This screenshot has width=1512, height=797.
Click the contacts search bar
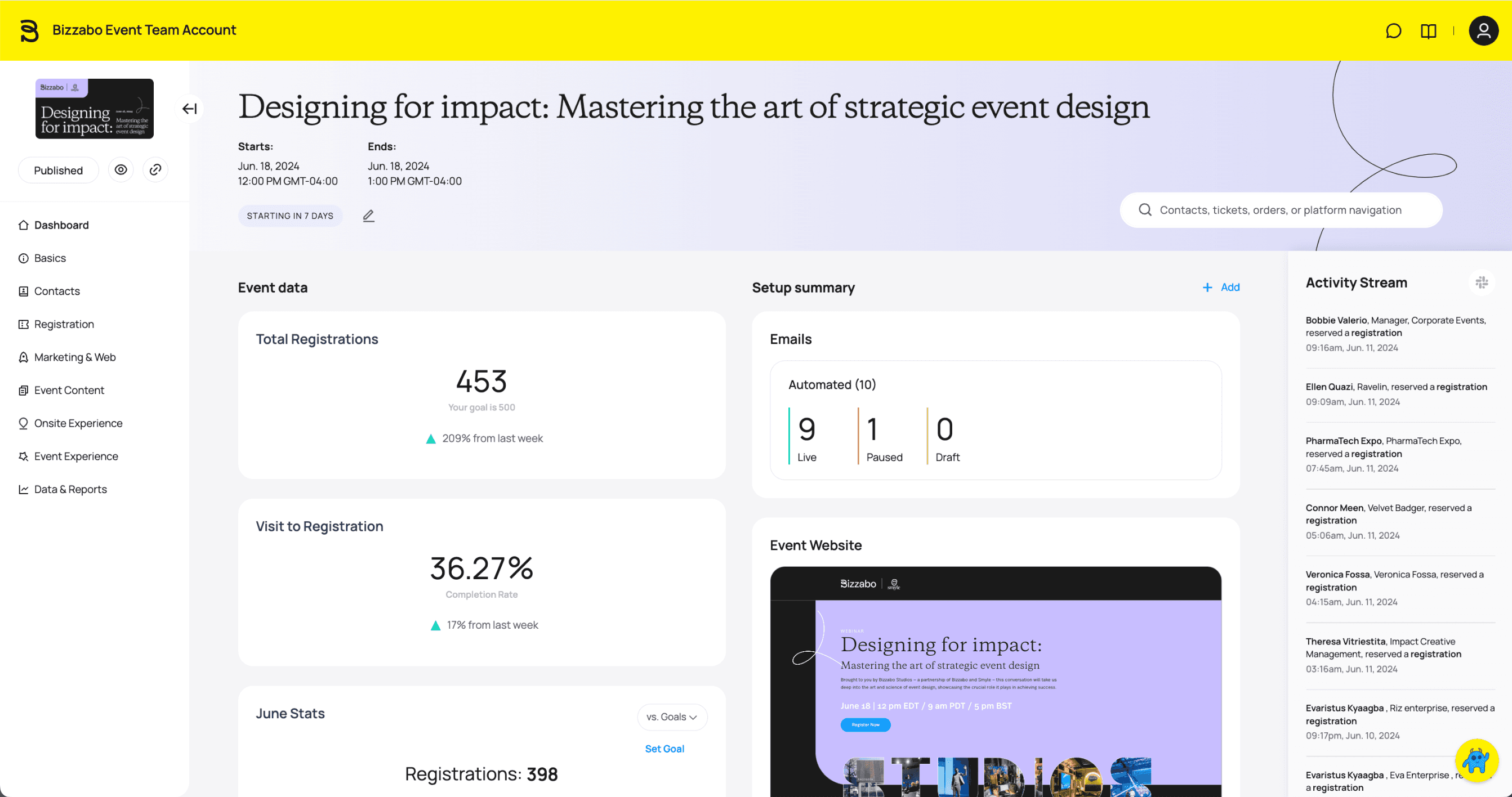[1280, 209]
